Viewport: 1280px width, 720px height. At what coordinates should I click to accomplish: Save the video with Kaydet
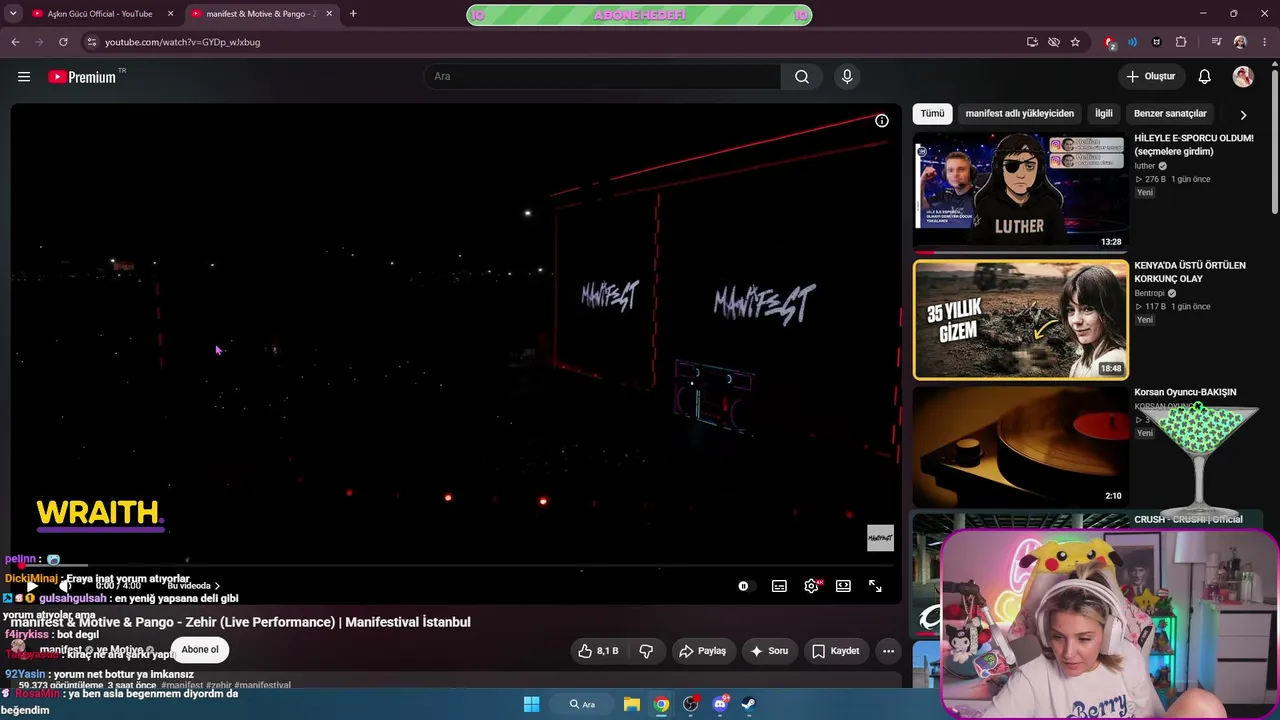(x=836, y=651)
